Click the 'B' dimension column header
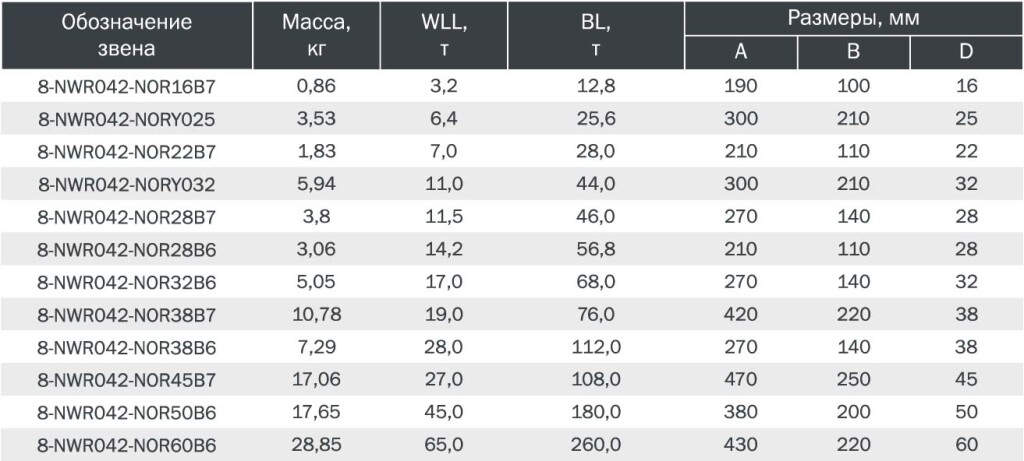Image resolution: width=1024 pixels, height=461 pixels. (853, 53)
